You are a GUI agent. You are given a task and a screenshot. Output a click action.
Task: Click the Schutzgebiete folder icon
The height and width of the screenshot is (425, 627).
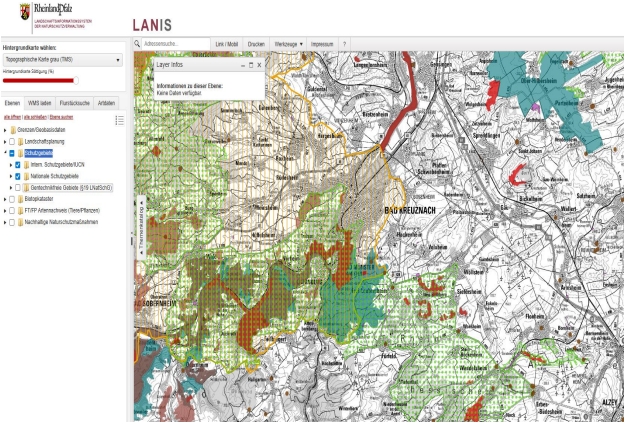19,153
